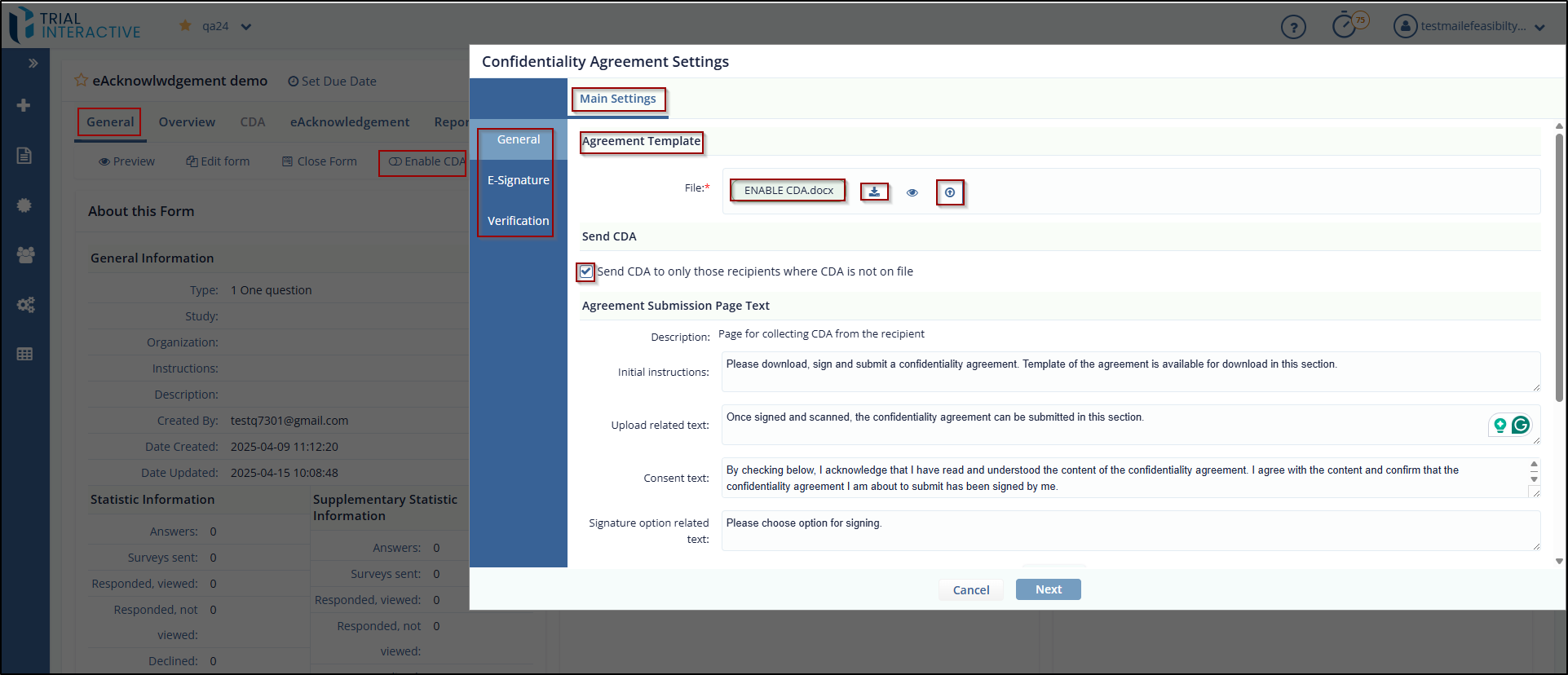Screen dimensions: 1568x675
Task: Preview the agreement template with eye icon
Action: [912, 192]
